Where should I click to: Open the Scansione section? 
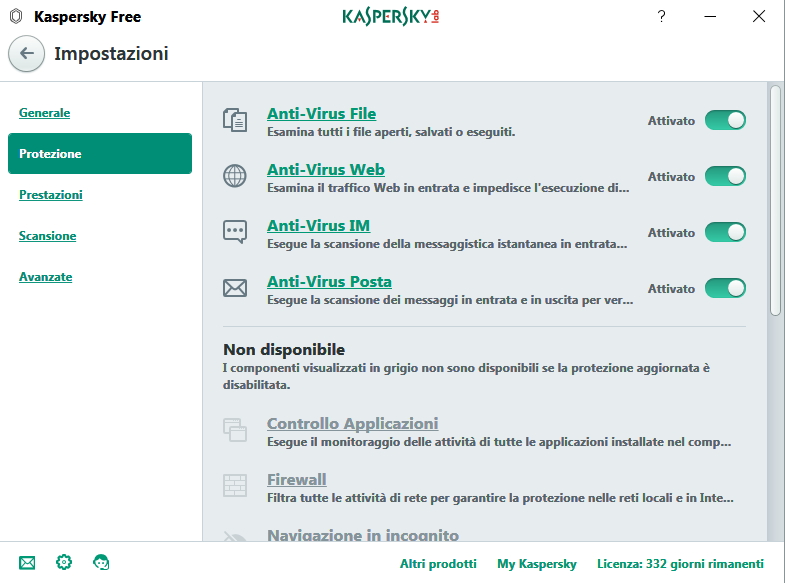[48, 236]
